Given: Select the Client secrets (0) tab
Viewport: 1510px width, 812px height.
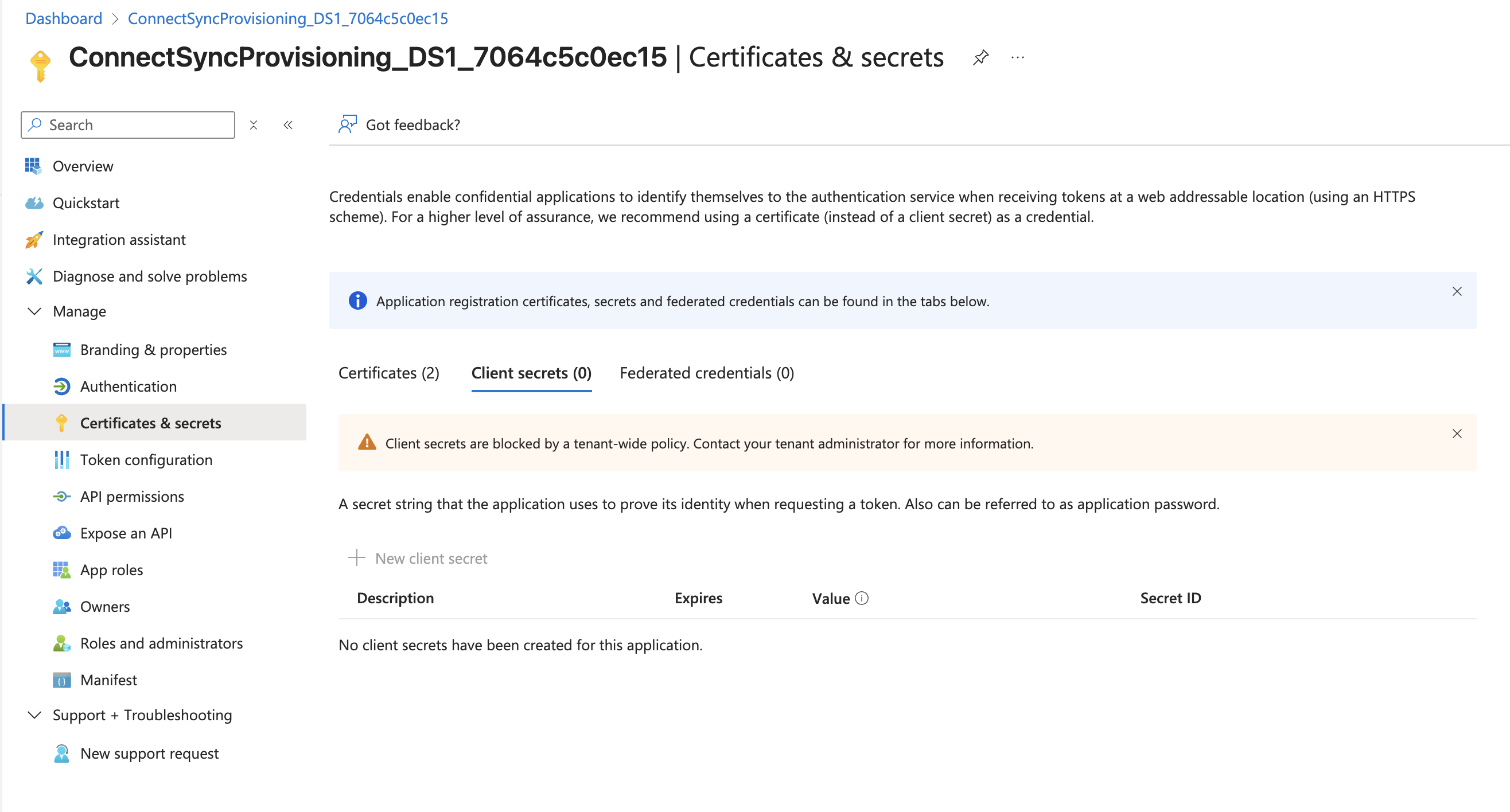Looking at the screenshot, I should pyautogui.click(x=531, y=373).
